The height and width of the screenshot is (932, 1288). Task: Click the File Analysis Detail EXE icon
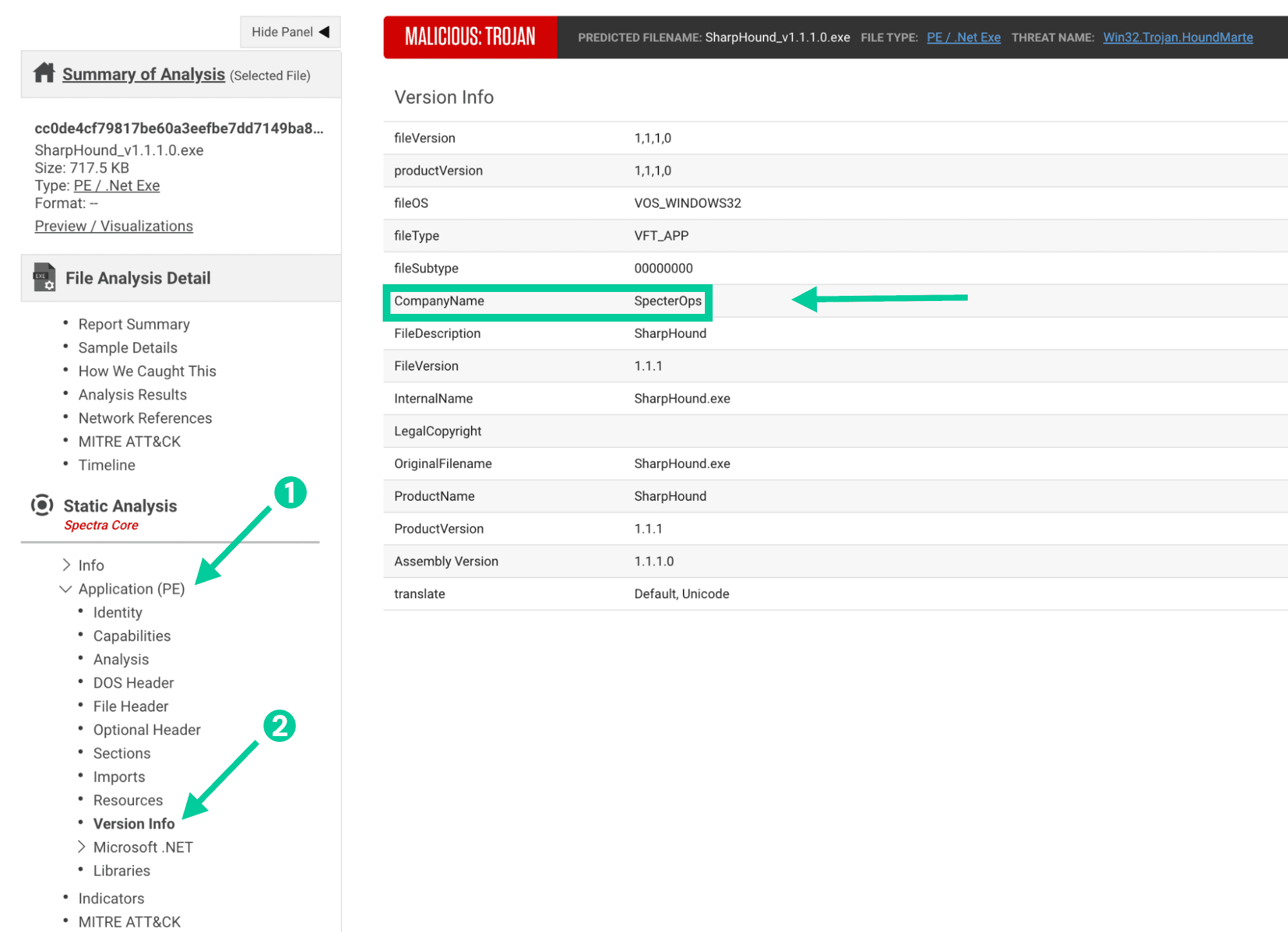pyautogui.click(x=44, y=277)
